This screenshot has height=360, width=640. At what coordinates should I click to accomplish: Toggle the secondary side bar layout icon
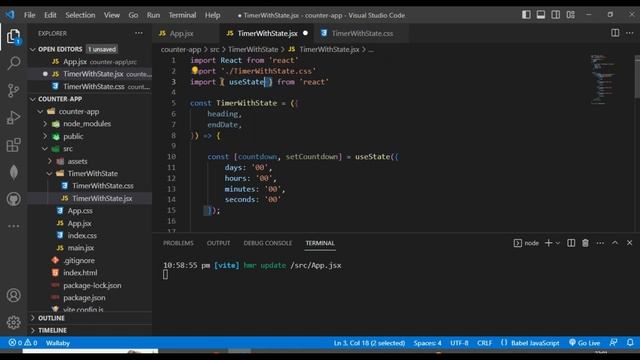[x=556, y=15]
